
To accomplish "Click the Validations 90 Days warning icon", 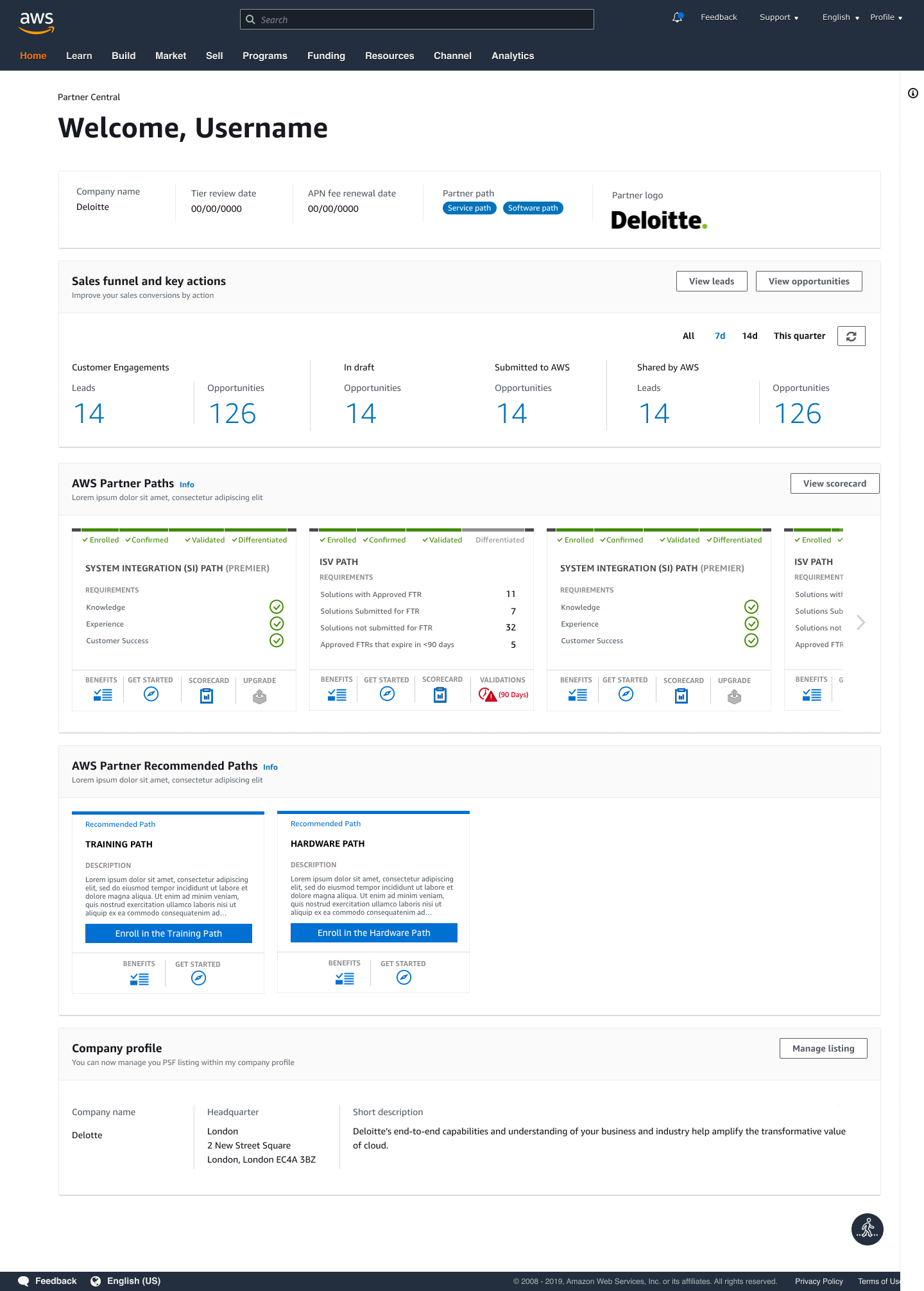I will pyautogui.click(x=488, y=695).
